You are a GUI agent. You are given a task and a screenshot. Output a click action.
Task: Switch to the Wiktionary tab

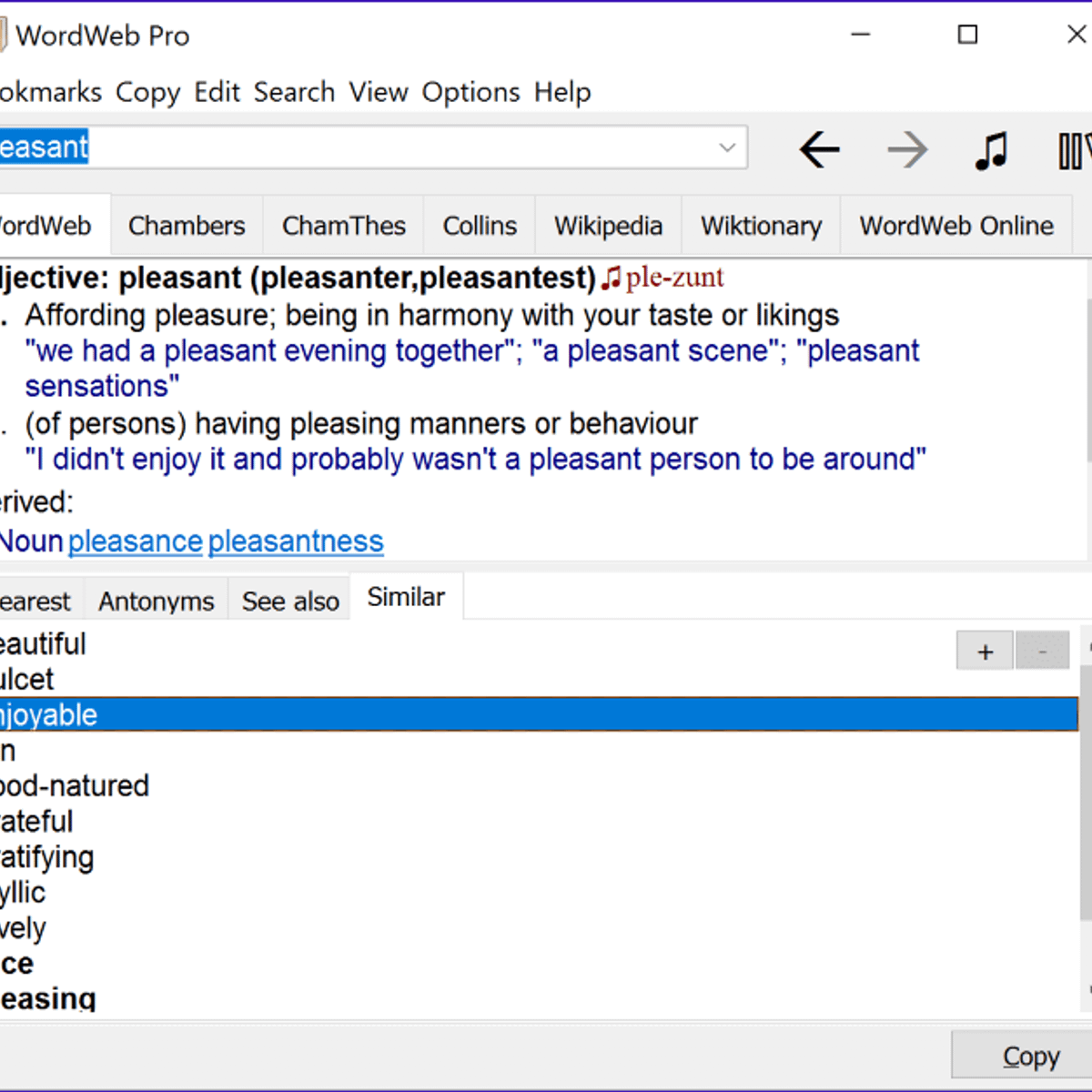(761, 226)
